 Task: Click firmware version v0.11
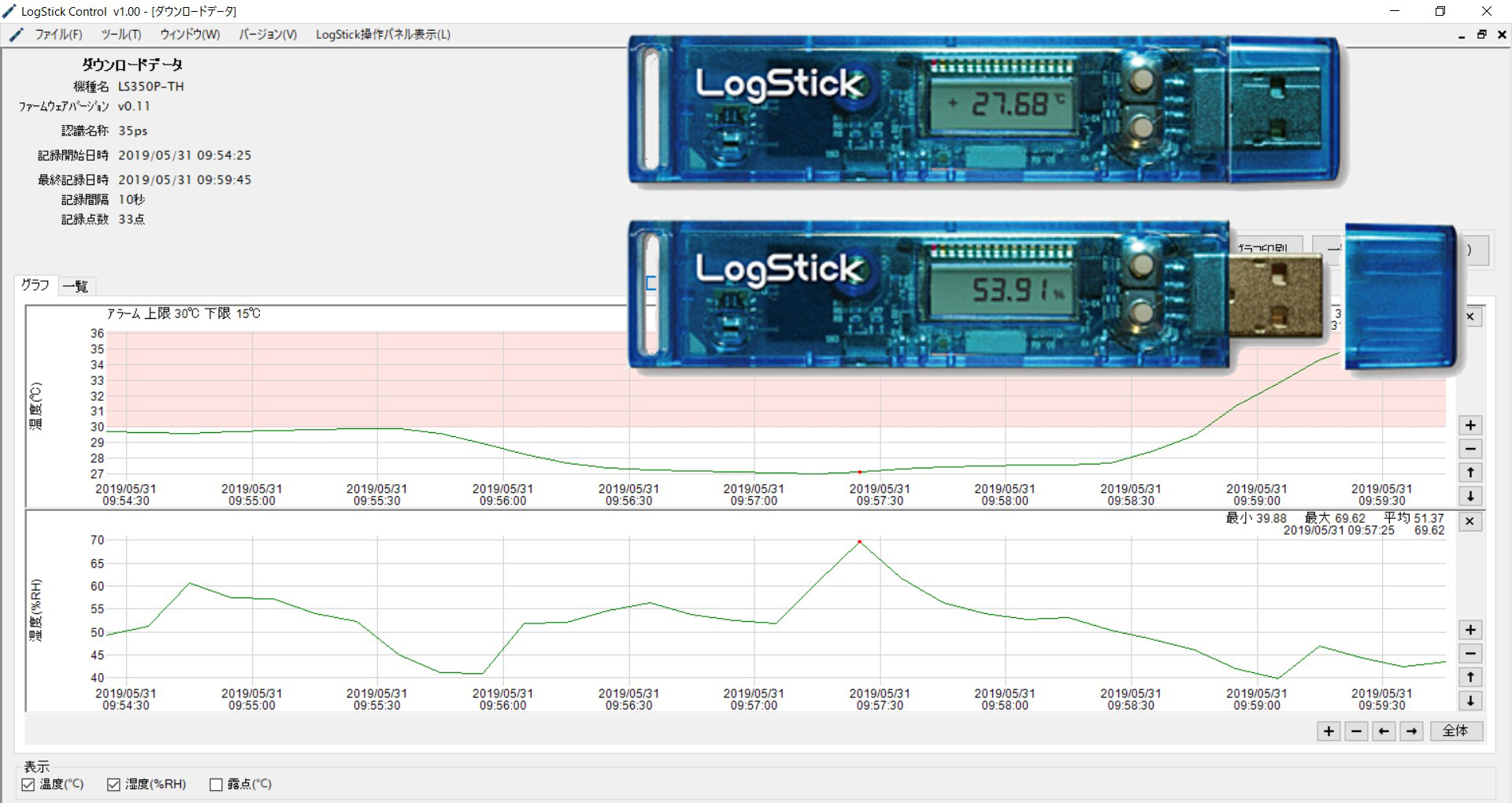[x=134, y=106]
